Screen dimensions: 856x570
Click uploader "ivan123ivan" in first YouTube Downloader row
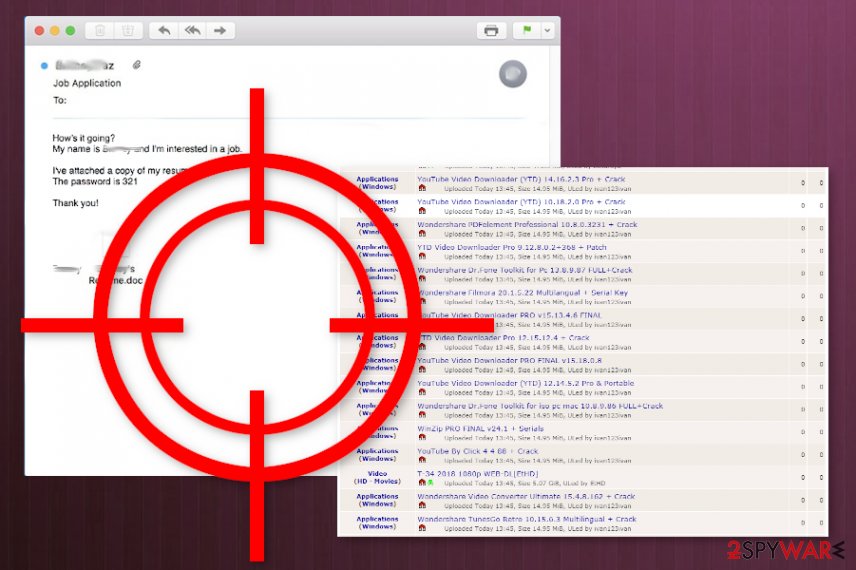tap(613, 189)
